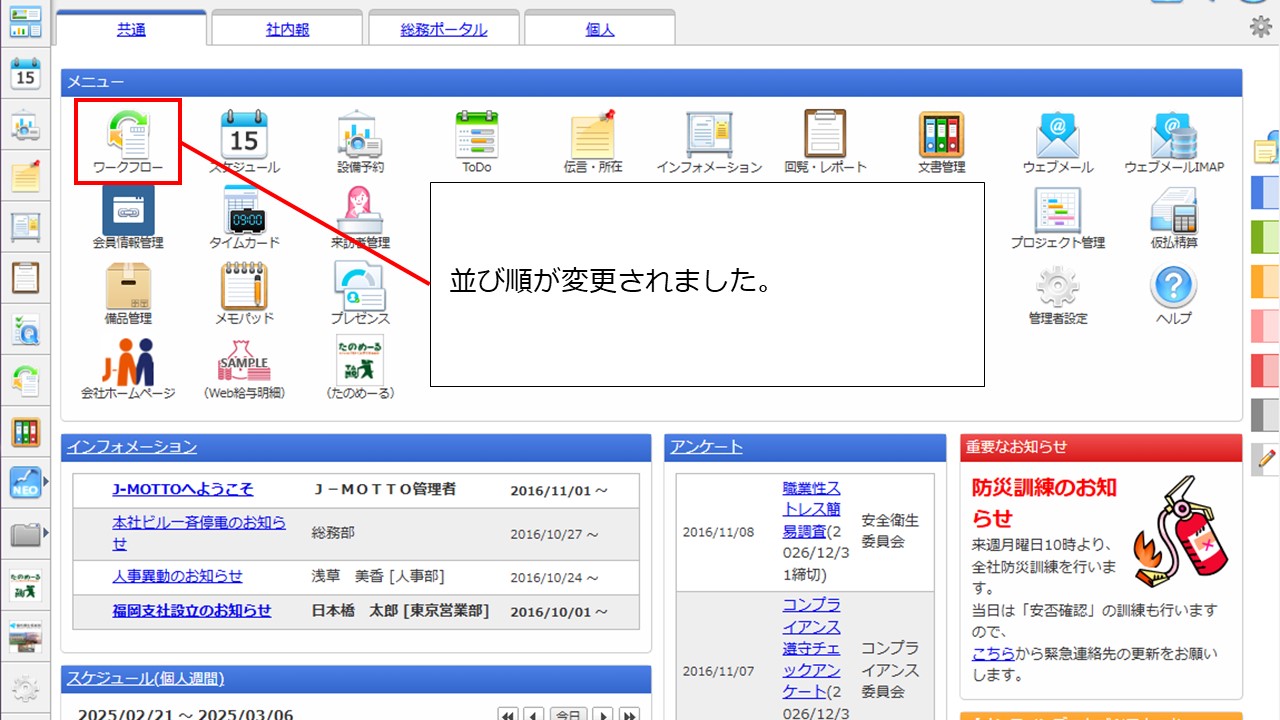
Task: Click the red sticky note color swatch
Action: (1265, 369)
